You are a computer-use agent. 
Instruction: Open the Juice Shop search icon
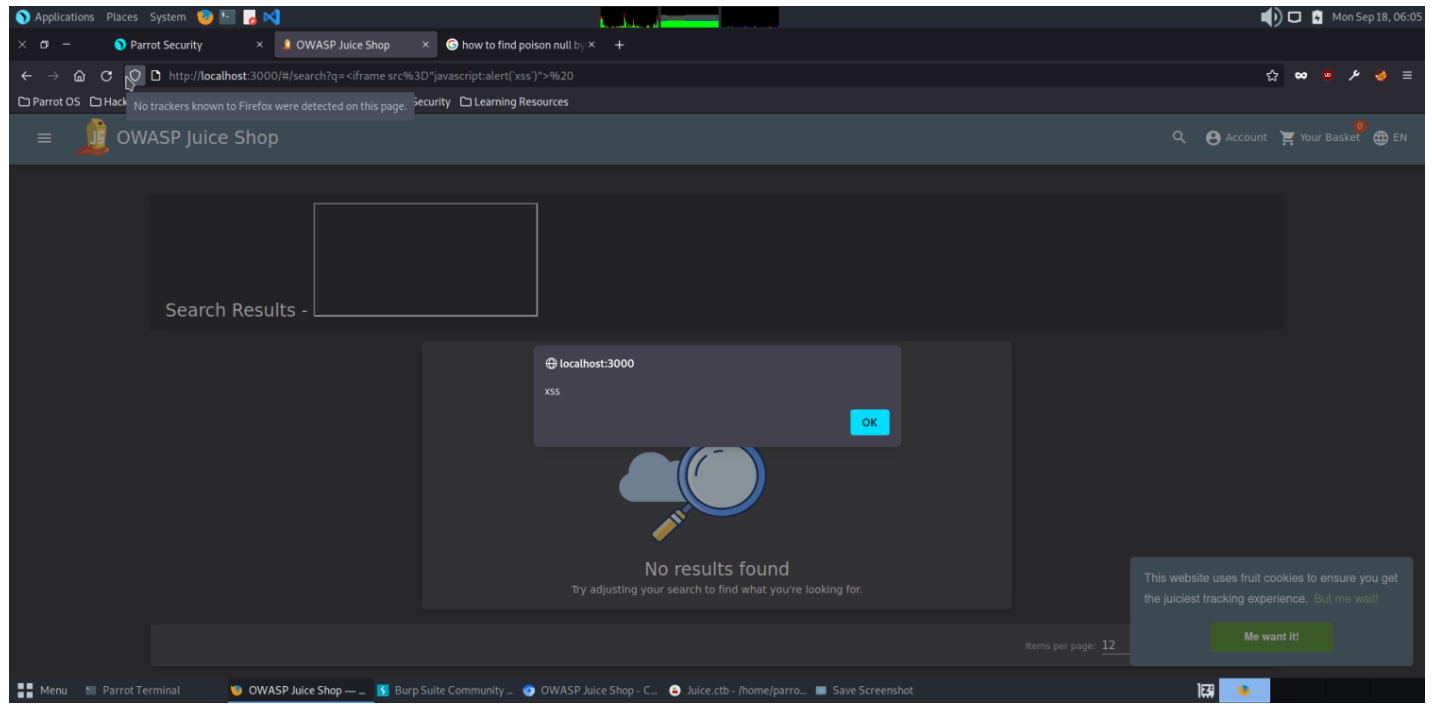point(1179,138)
